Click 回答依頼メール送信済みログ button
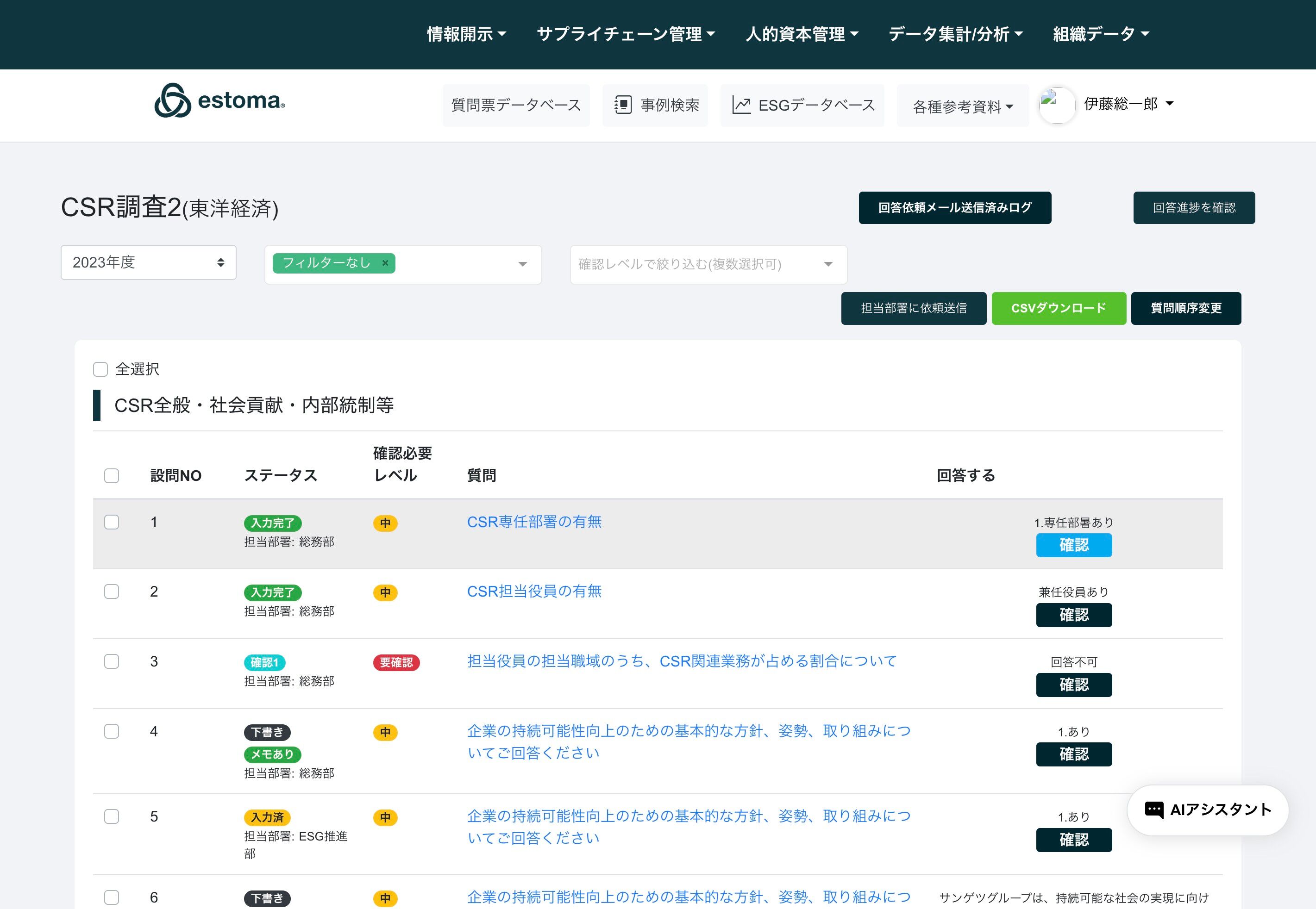 954,208
